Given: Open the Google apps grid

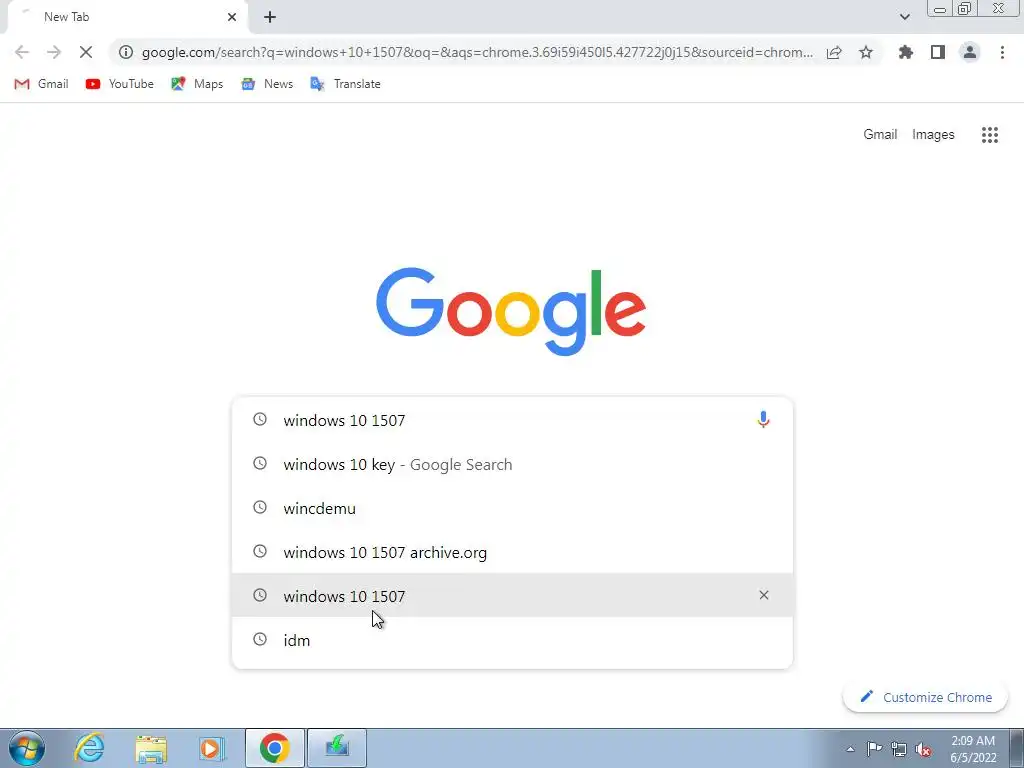Looking at the screenshot, I should click(x=989, y=135).
